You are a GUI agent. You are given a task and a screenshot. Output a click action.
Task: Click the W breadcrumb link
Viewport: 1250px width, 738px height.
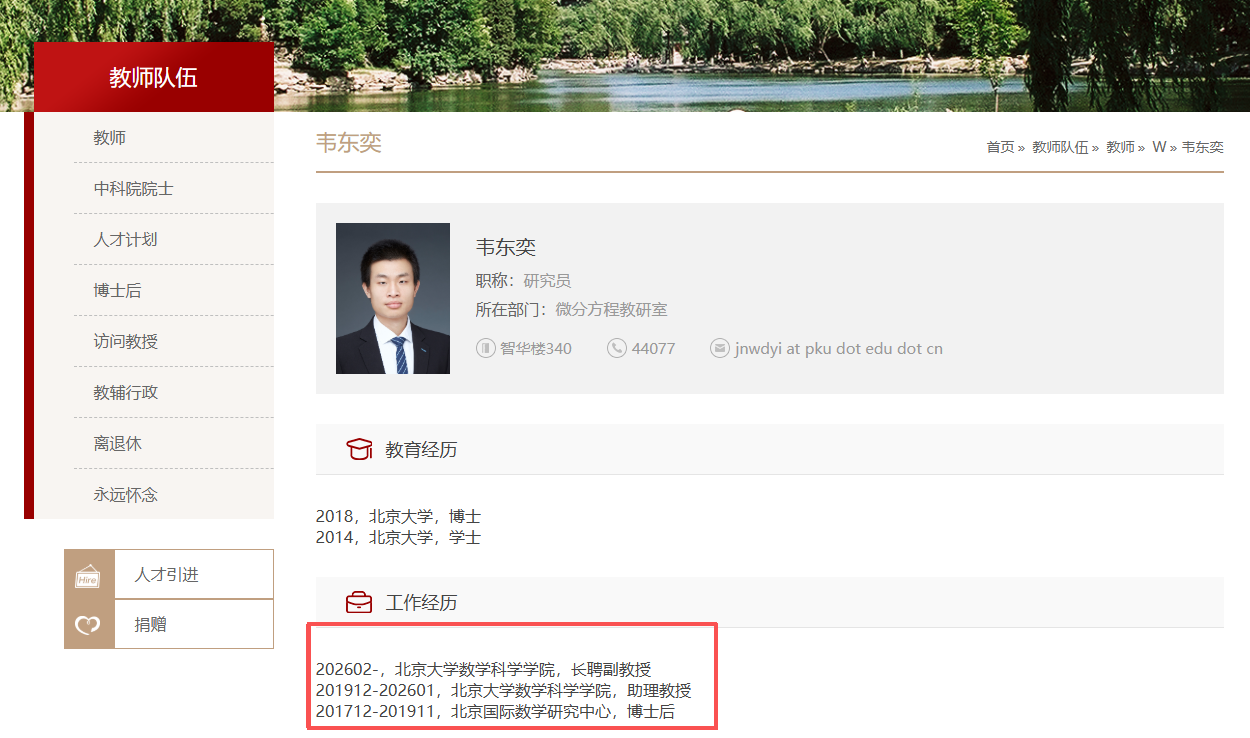pos(1159,147)
